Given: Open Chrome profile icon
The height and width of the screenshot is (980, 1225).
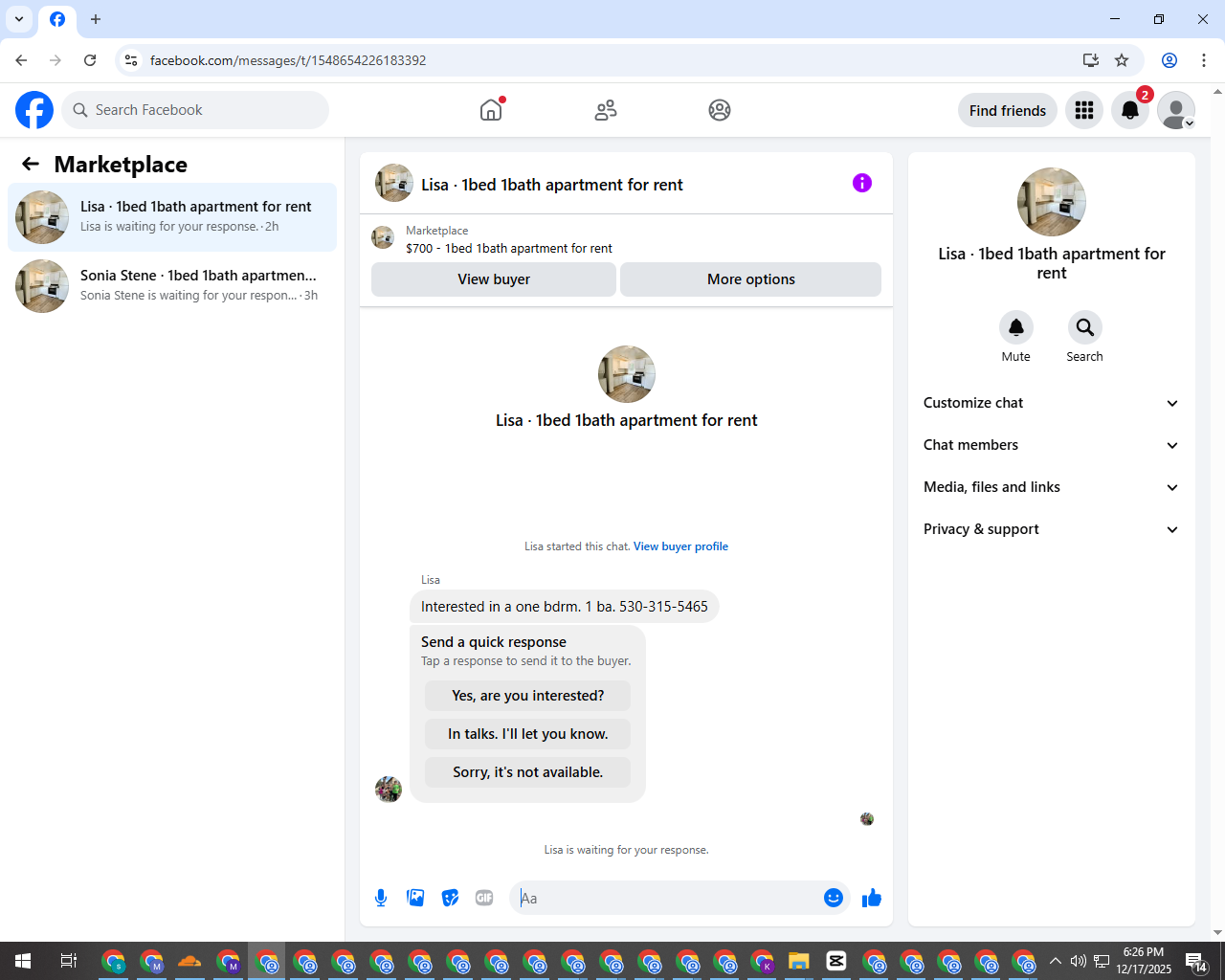Looking at the screenshot, I should click(x=1169, y=60).
